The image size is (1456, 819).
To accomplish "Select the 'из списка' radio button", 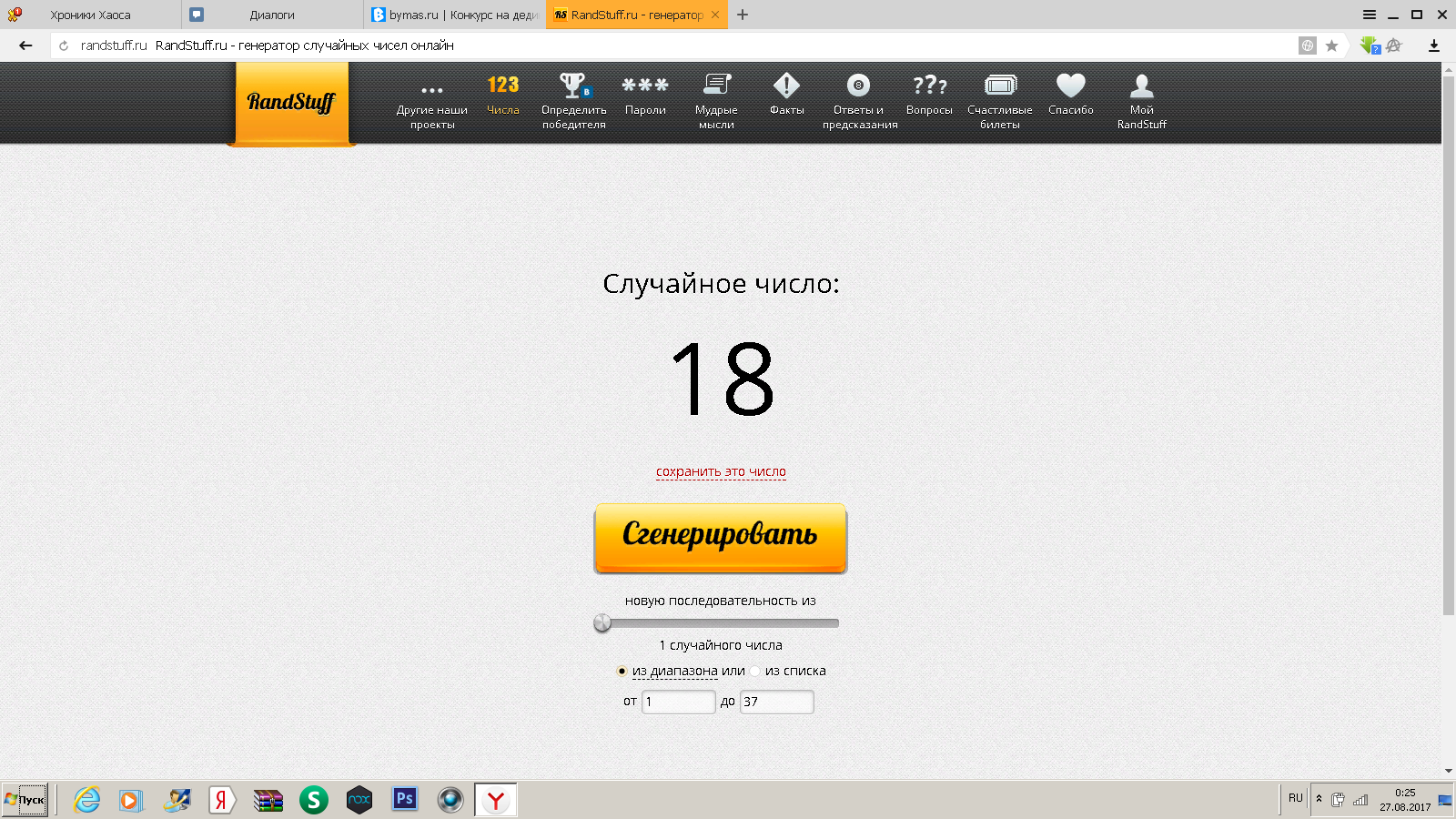I will (x=755, y=672).
